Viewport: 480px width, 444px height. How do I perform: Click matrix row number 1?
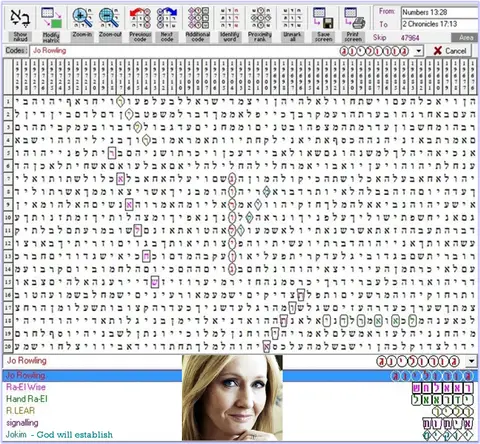point(8,101)
